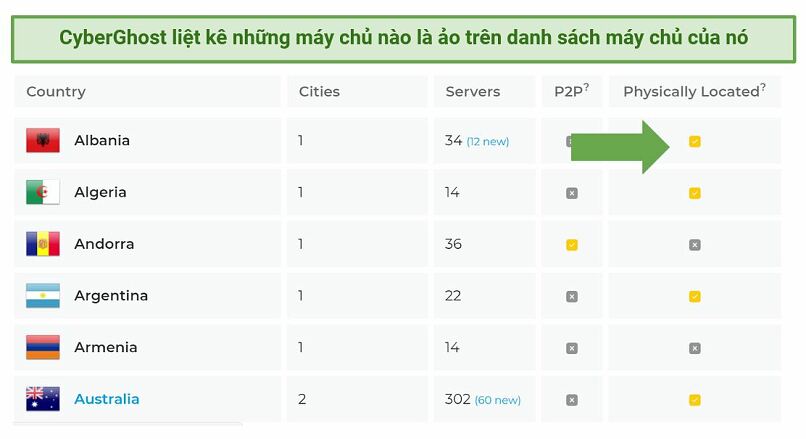Click Andorra's yellow P2P checkmark

coord(572,245)
